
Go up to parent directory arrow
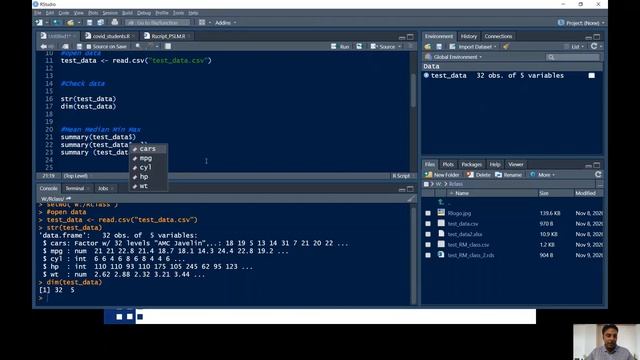[x=441, y=202]
